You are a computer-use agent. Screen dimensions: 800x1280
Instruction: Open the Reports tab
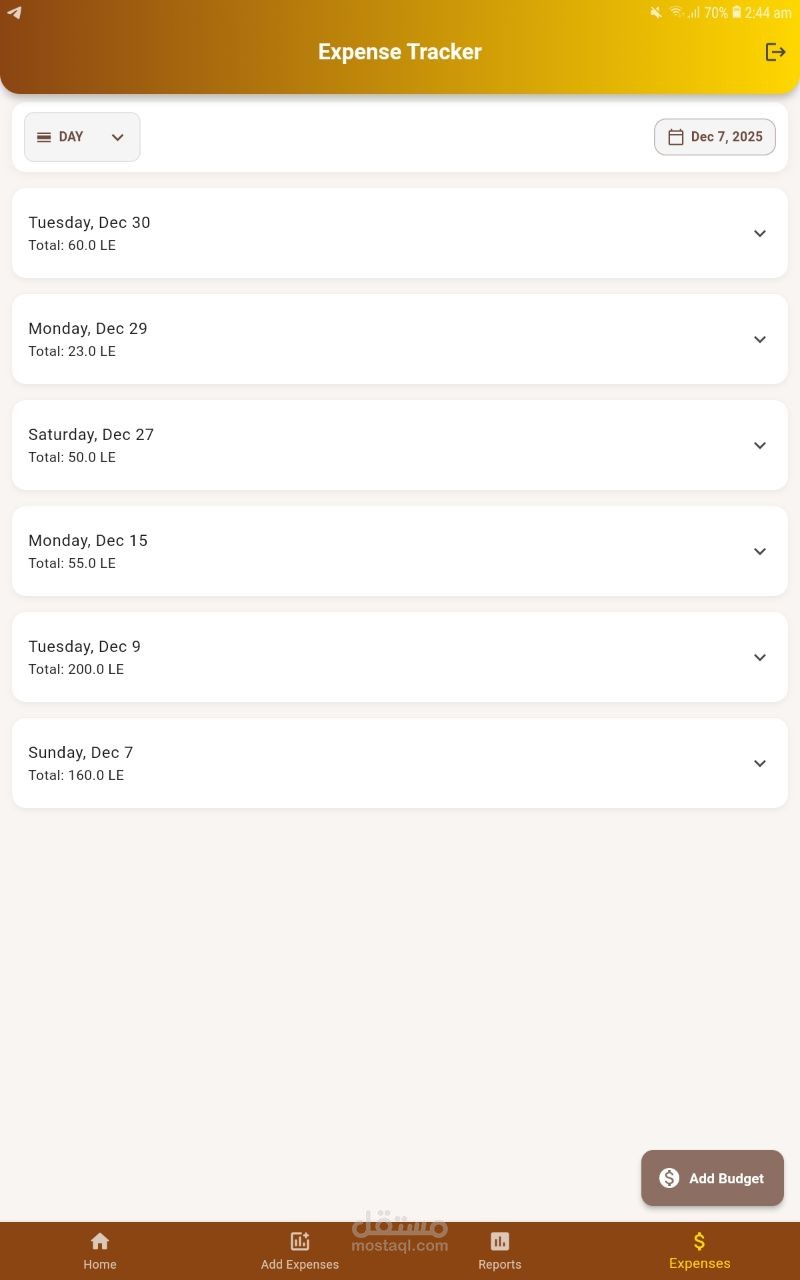tap(500, 1249)
